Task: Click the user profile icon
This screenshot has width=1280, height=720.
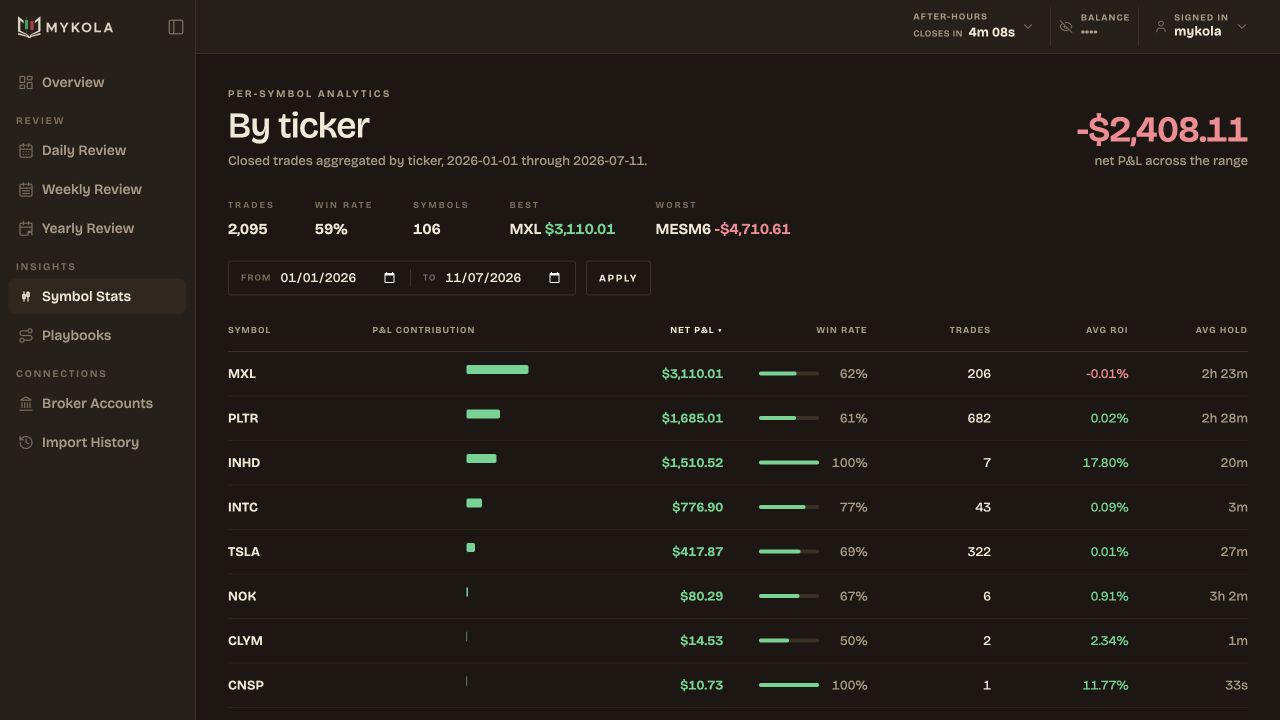Action: pyautogui.click(x=1161, y=27)
